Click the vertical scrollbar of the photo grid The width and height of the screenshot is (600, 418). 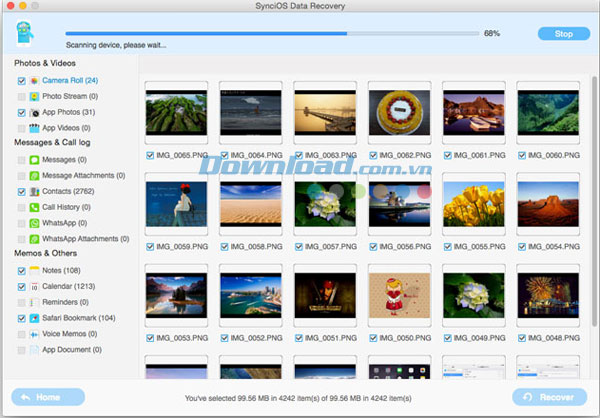point(594,201)
